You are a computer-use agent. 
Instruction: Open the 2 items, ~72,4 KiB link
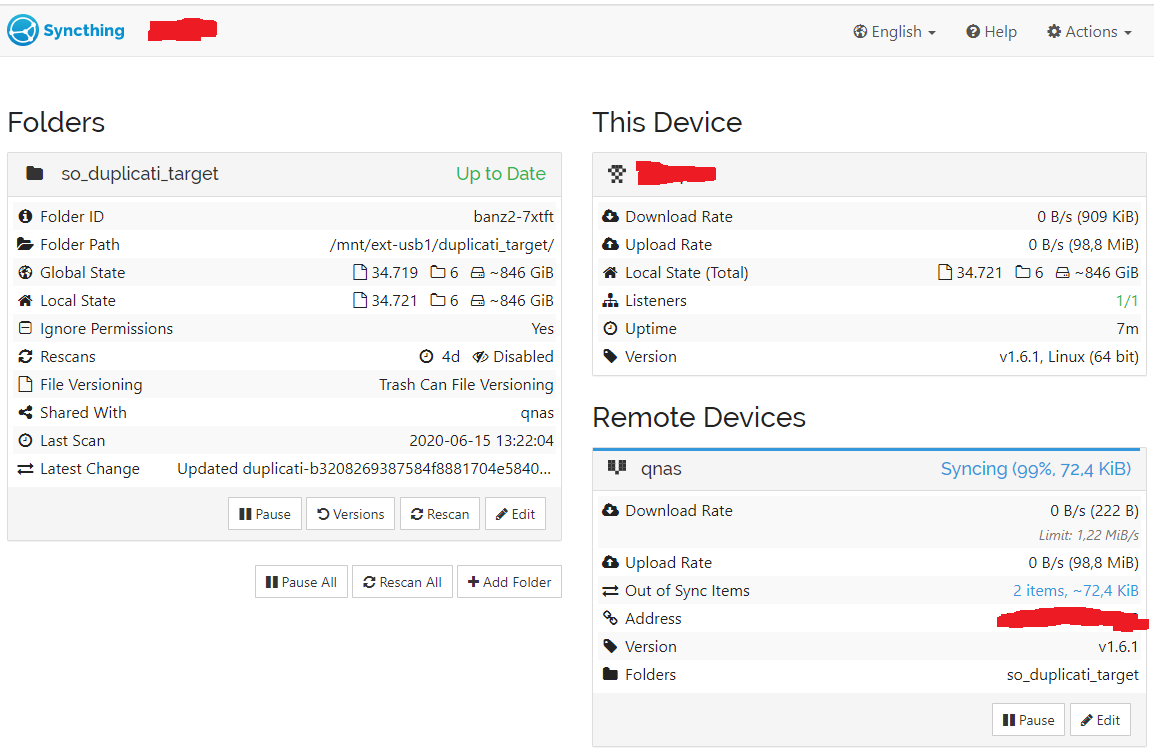1075,590
